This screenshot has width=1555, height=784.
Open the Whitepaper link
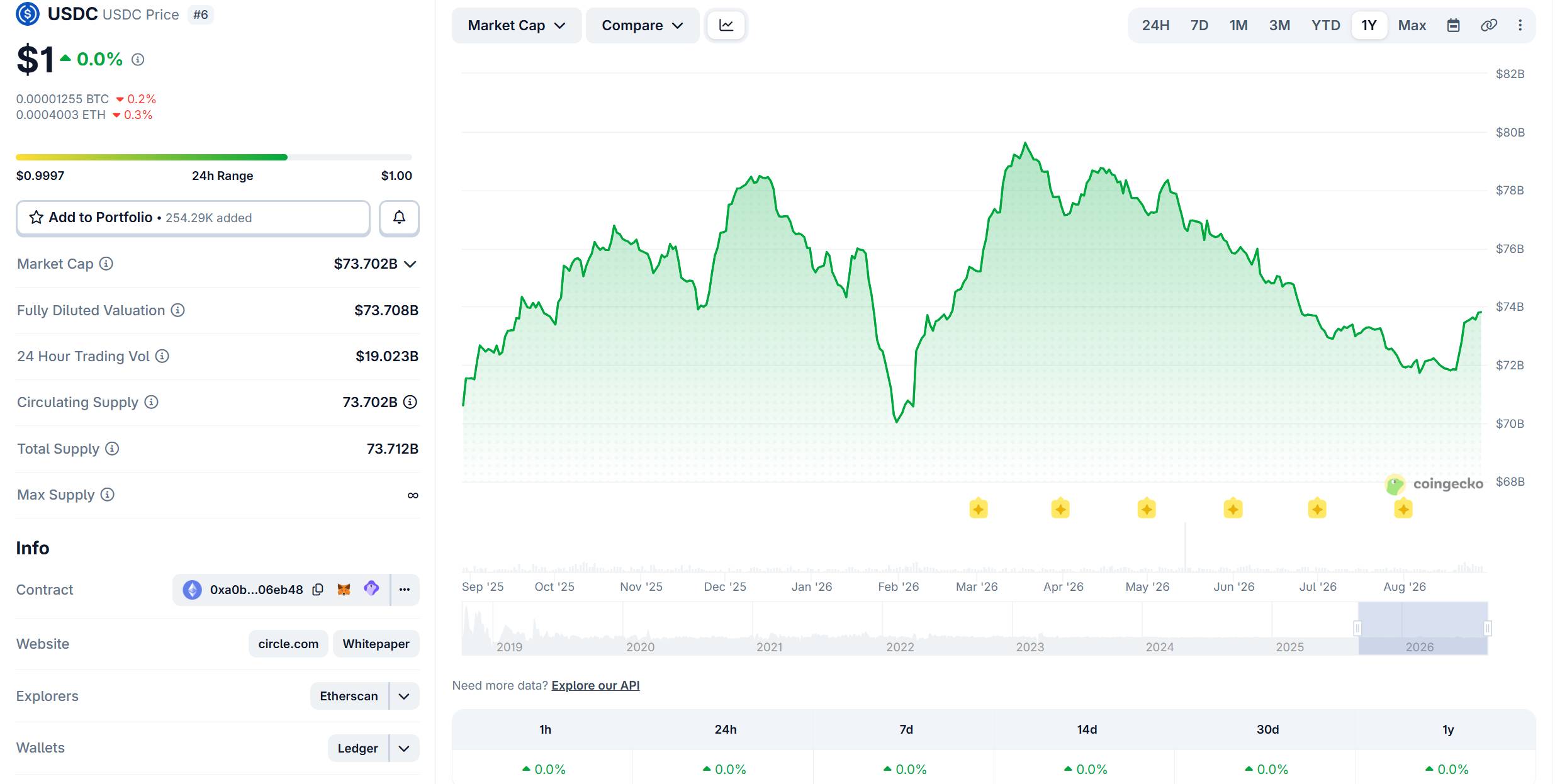click(376, 644)
